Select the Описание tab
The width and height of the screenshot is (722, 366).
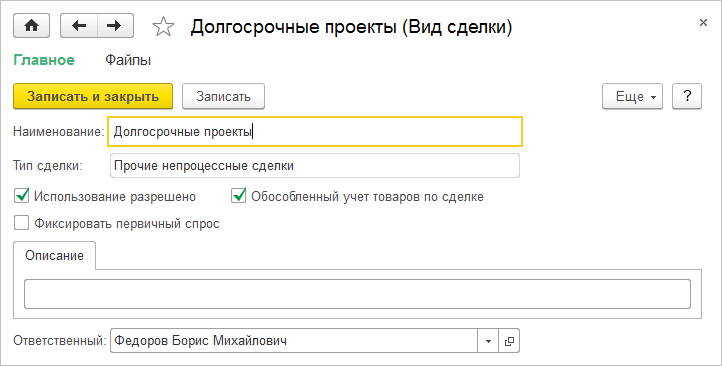click(54, 256)
